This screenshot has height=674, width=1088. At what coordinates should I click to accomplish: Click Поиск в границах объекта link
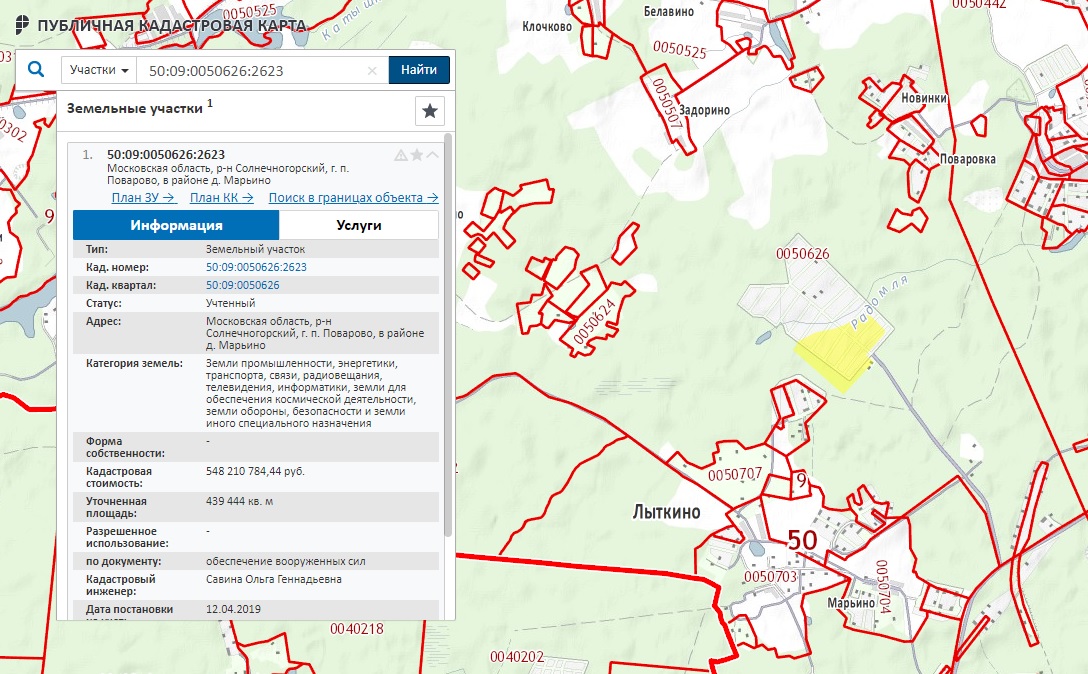pyautogui.click(x=353, y=198)
